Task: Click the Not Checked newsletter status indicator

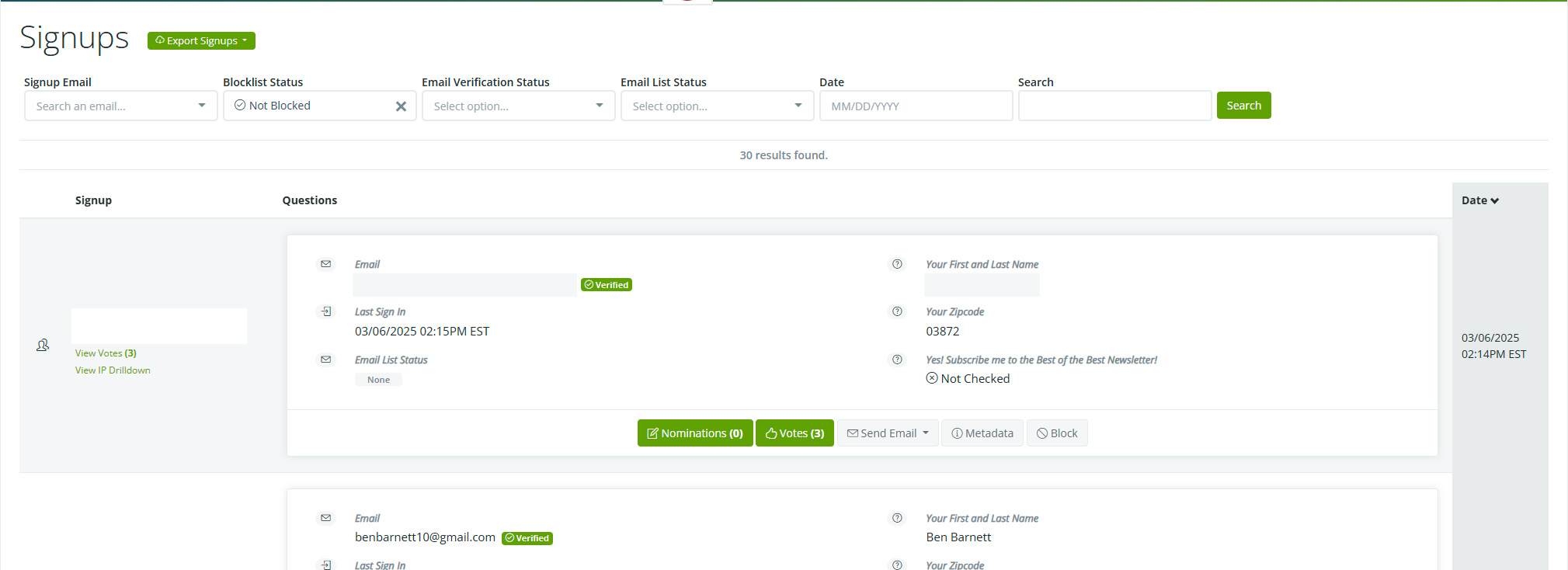Action: 968,379
